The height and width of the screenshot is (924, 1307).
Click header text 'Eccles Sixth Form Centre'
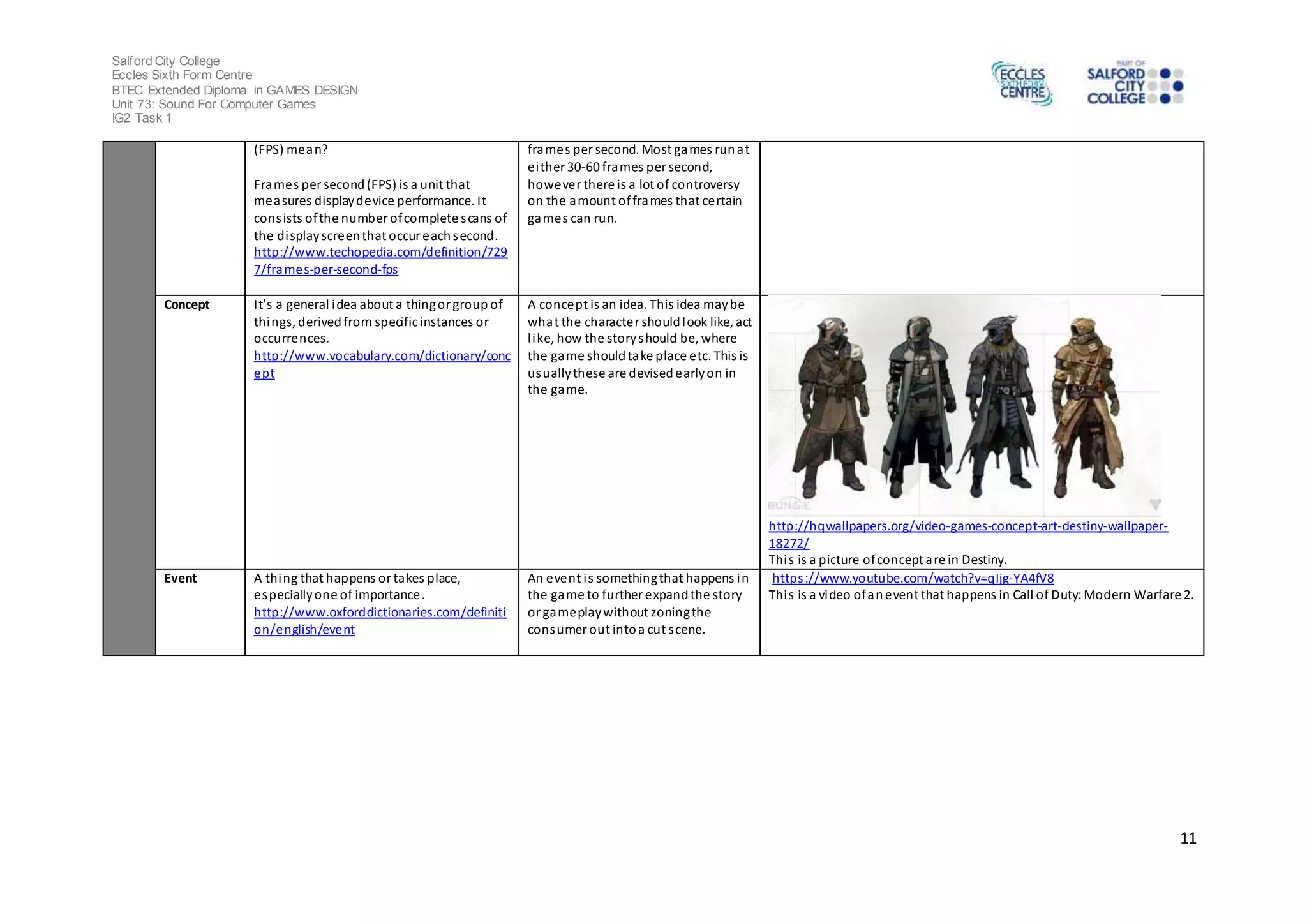pos(182,75)
